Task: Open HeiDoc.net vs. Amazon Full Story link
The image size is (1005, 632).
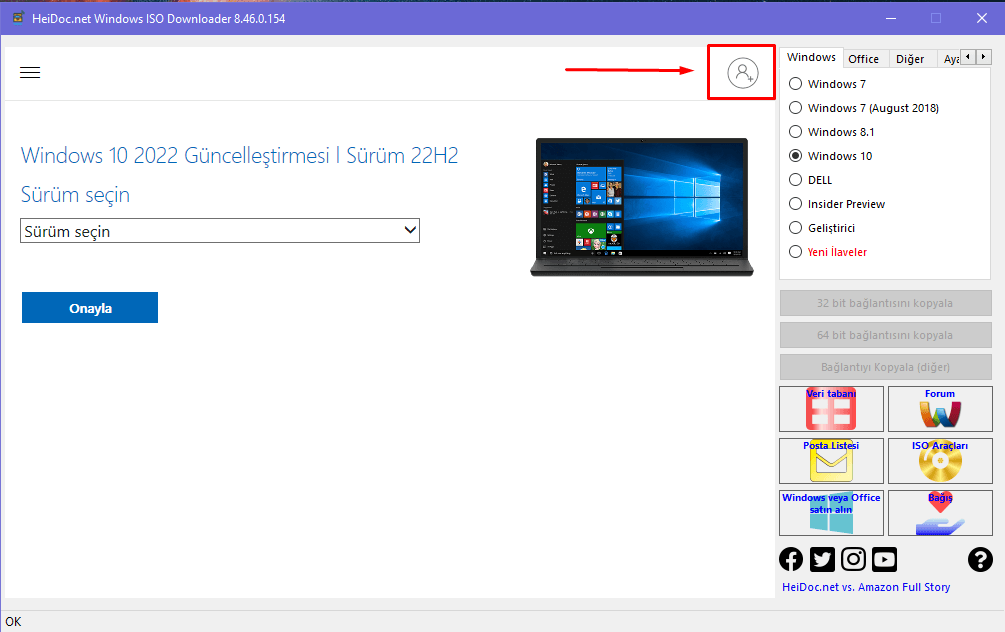Action: 866,587
